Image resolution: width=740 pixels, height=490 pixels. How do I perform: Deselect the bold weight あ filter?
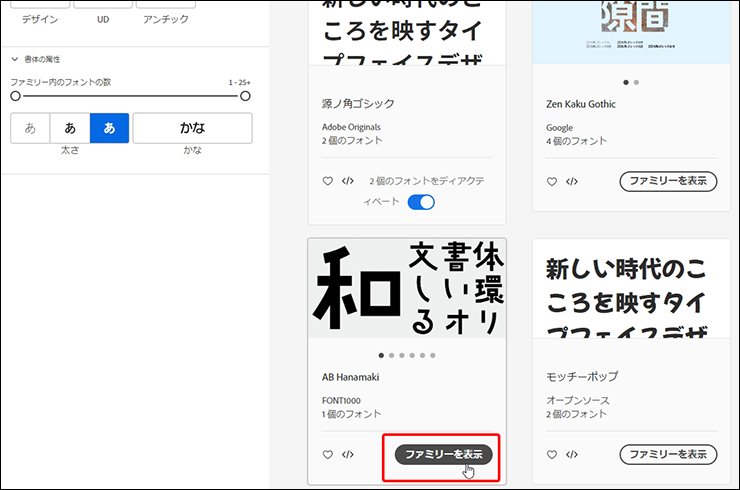click(109, 128)
